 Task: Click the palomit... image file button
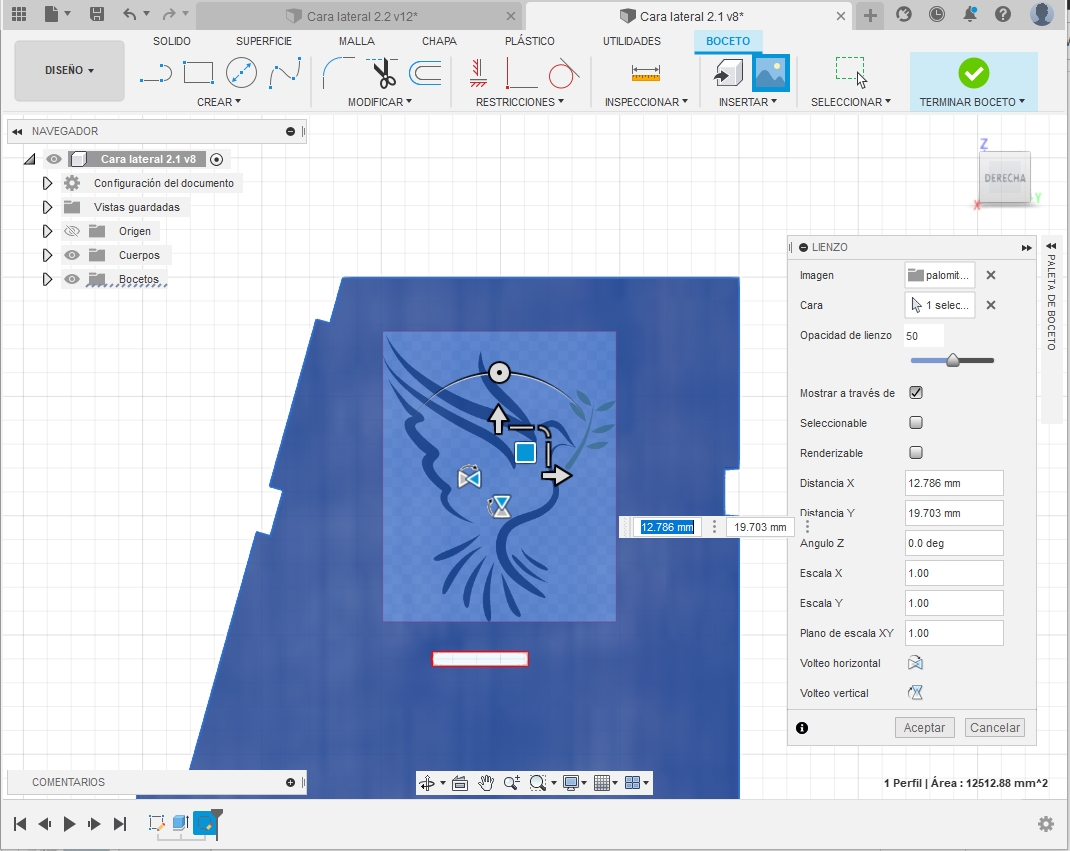pyautogui.click(x=940, y=275)
